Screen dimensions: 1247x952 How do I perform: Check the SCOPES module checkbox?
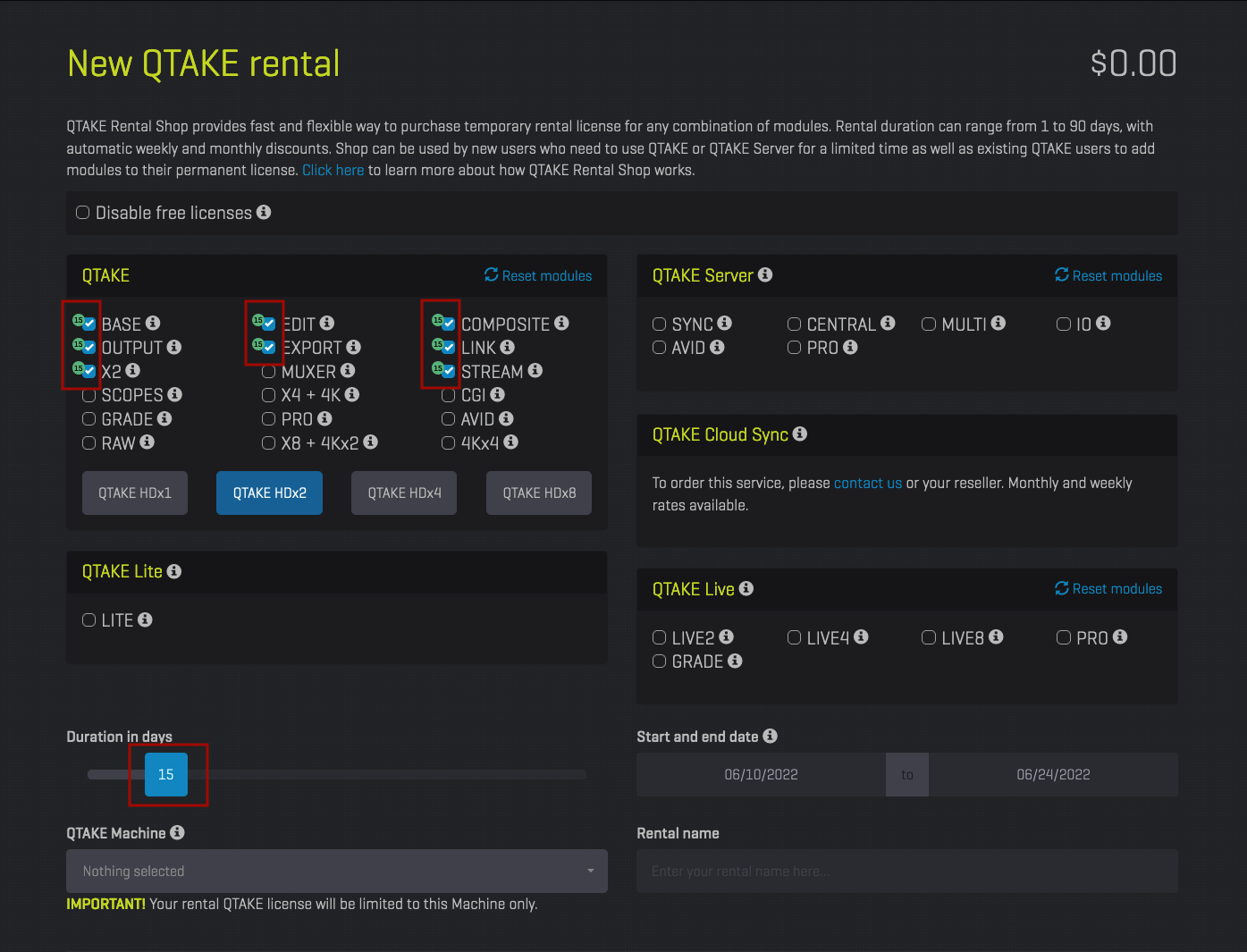88,395
